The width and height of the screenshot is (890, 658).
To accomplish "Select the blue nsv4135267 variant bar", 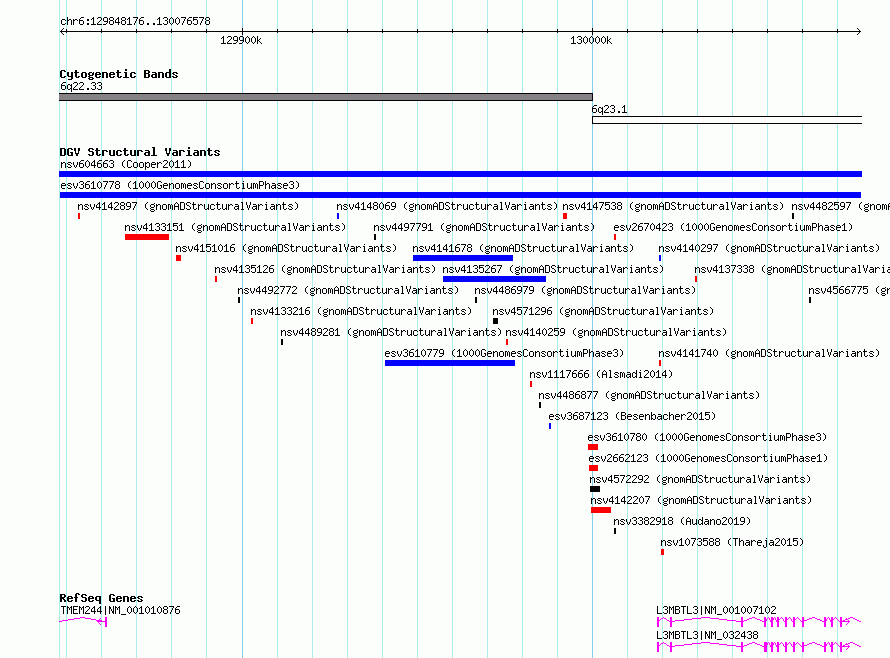I will coord(494,279).
